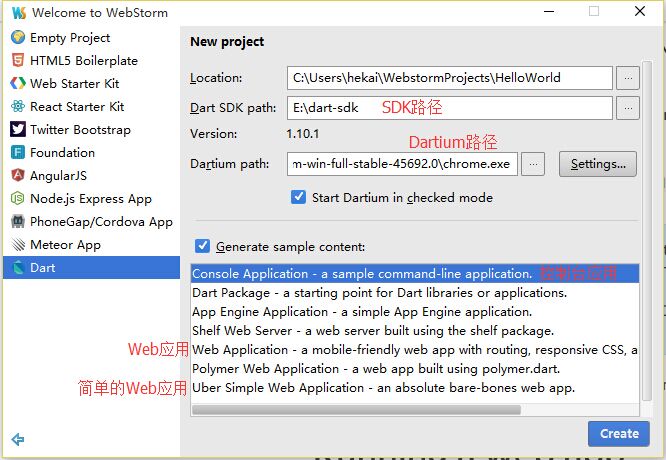This screenshot has height=460, width=666.
Task: Select Twitter Bootstrap template
Action: point(91,129)
